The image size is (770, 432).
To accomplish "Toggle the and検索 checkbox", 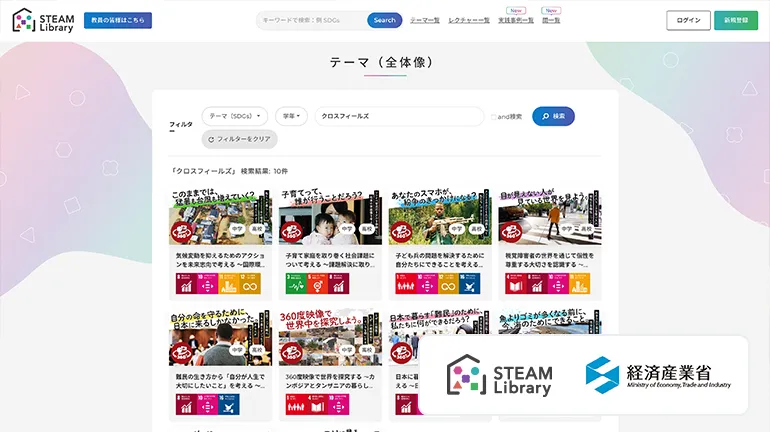I will click(493, 116).
